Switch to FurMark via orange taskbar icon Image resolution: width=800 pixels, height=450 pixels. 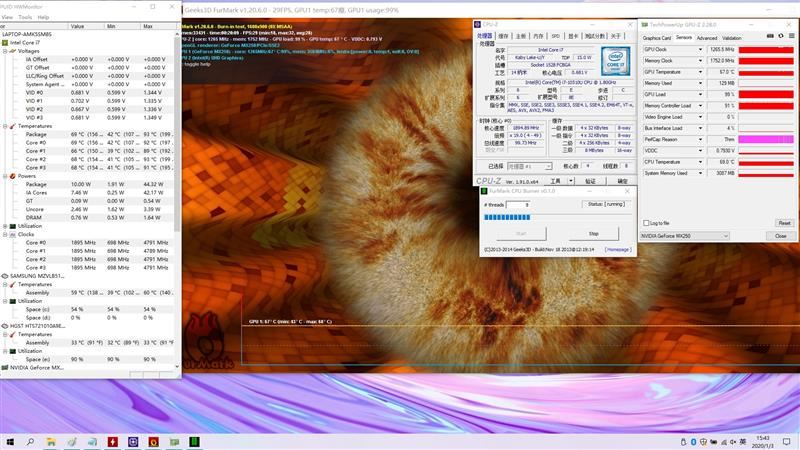pyautogui.click(x=154, y=442)
